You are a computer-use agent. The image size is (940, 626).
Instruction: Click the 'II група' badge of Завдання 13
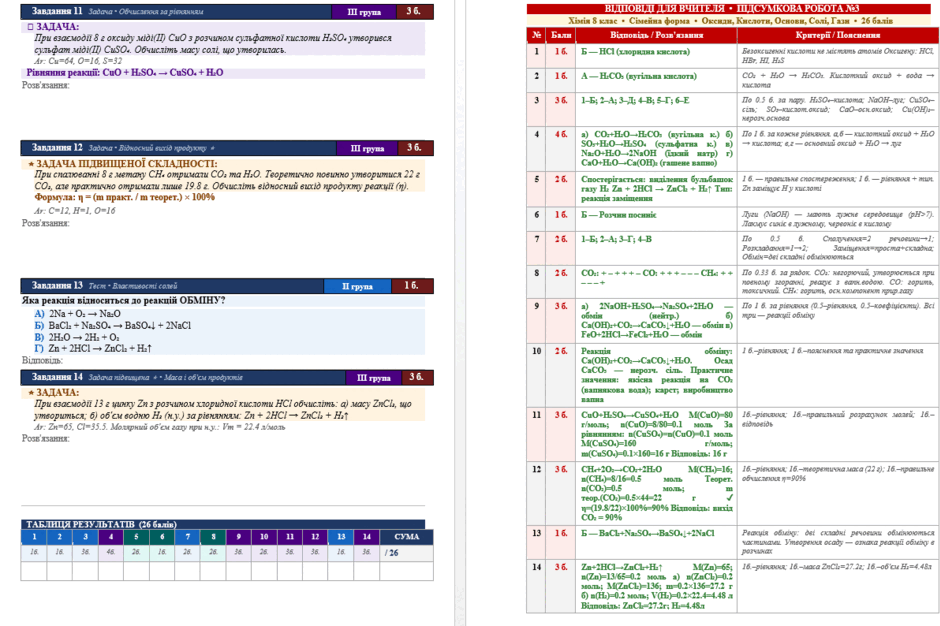(x=357, y=286)
